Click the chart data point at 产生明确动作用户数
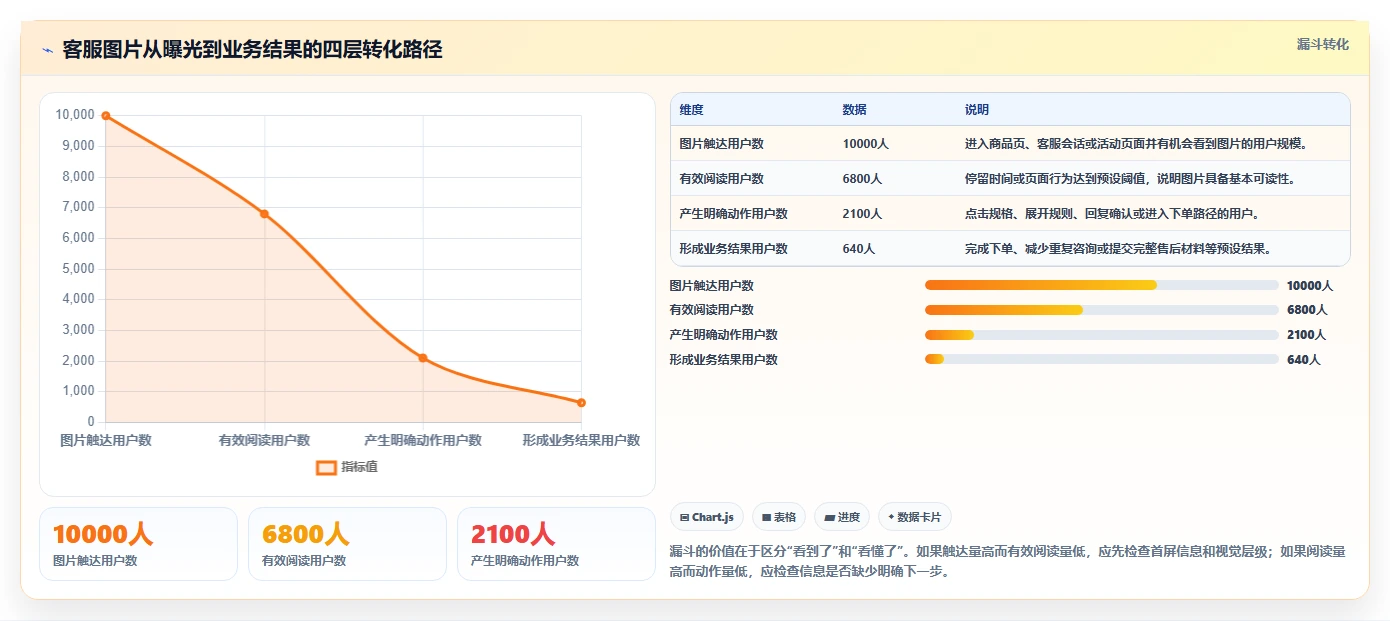Viewport: 1390px width, 621px height. (x=423, y=358)
